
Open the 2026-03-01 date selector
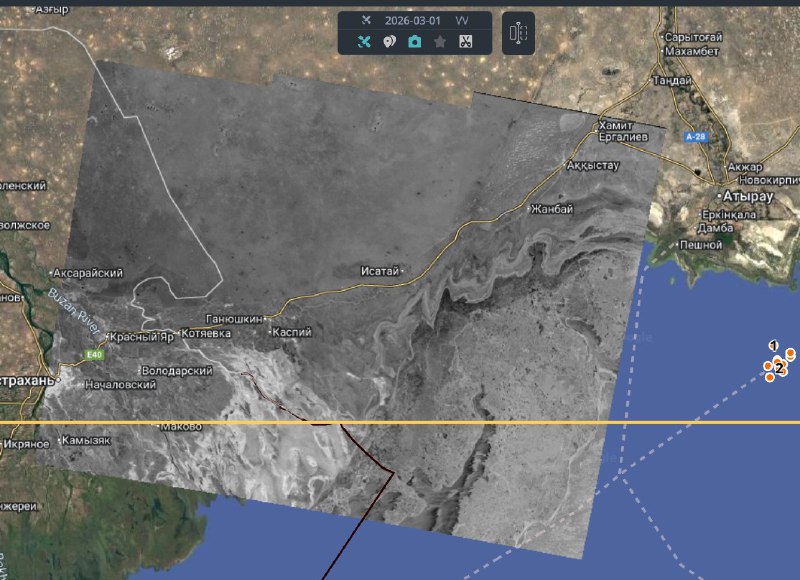point(412,20)
